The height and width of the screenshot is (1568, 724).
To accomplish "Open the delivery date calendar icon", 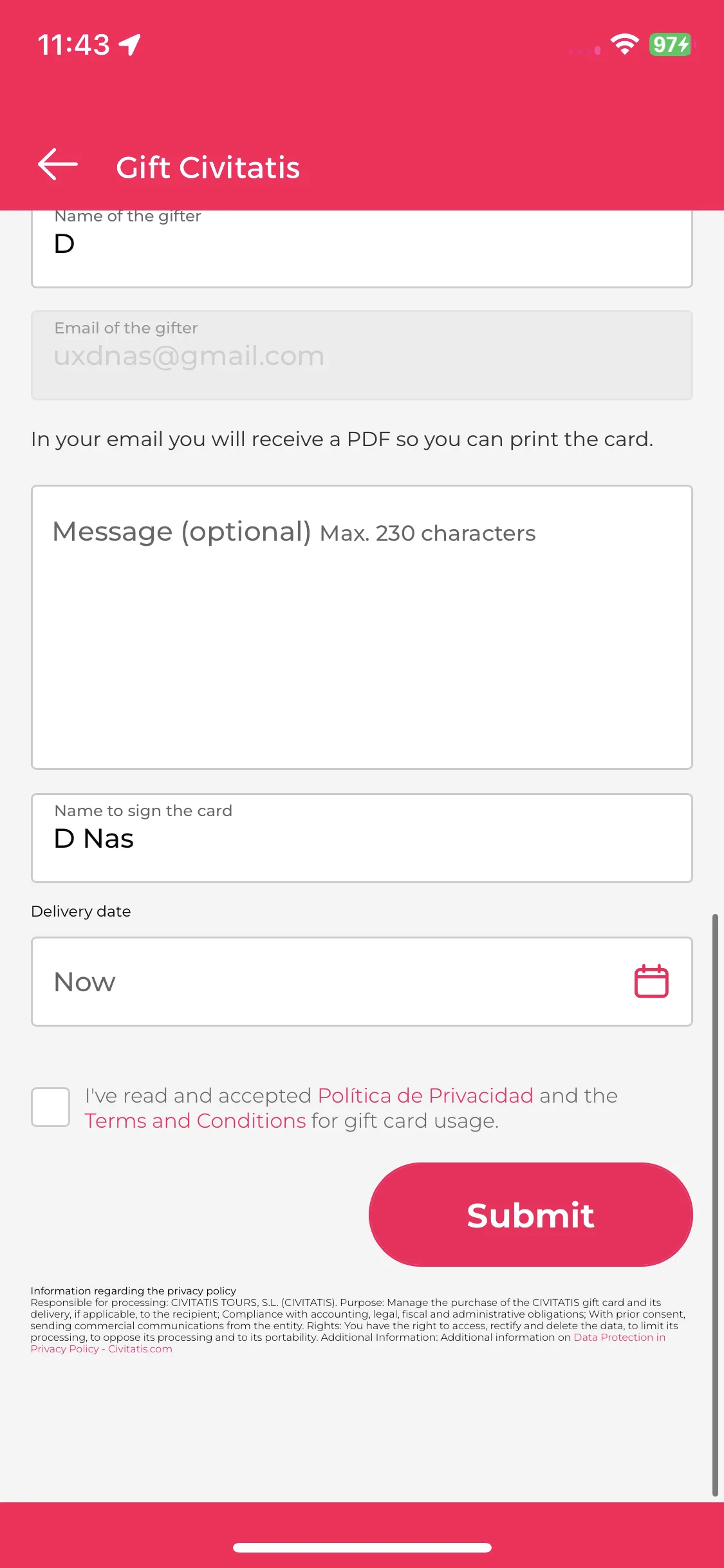I will tap(651, 982).
